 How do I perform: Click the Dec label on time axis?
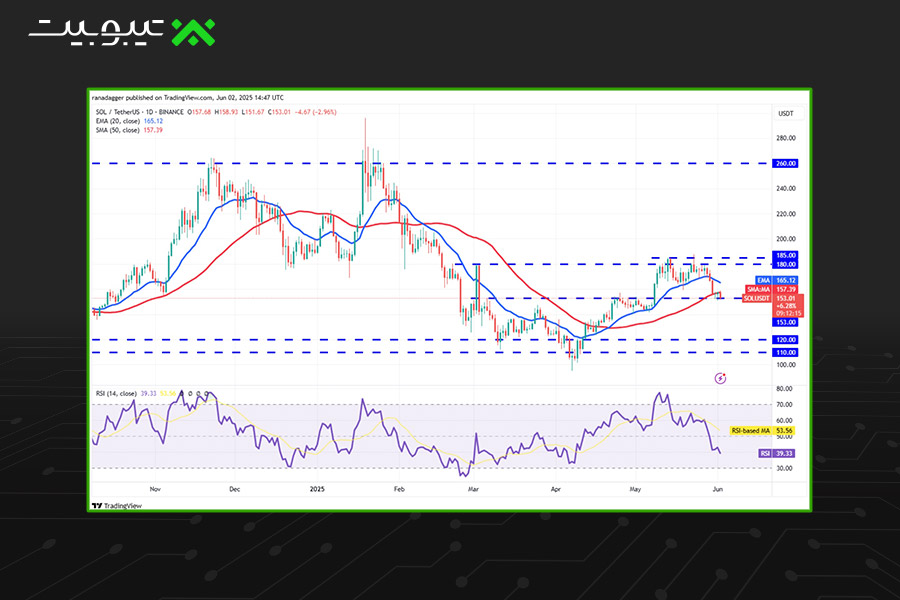[235, 489]
